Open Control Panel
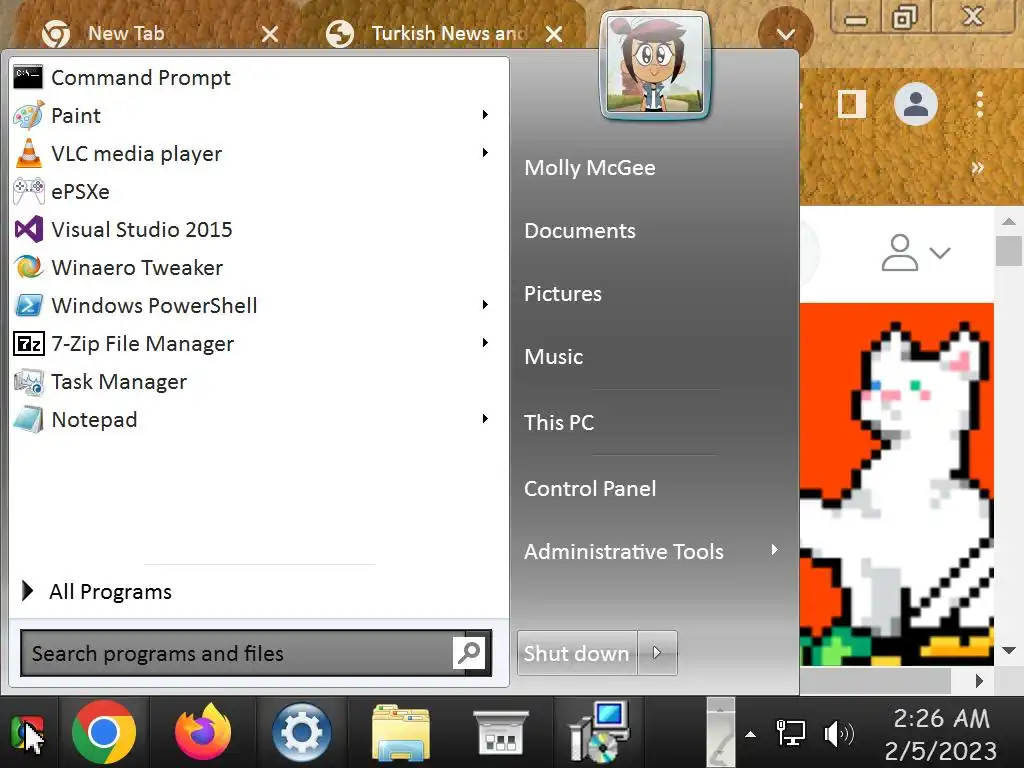This screenshot has height=768, width=1024. [x=590, y=488]
